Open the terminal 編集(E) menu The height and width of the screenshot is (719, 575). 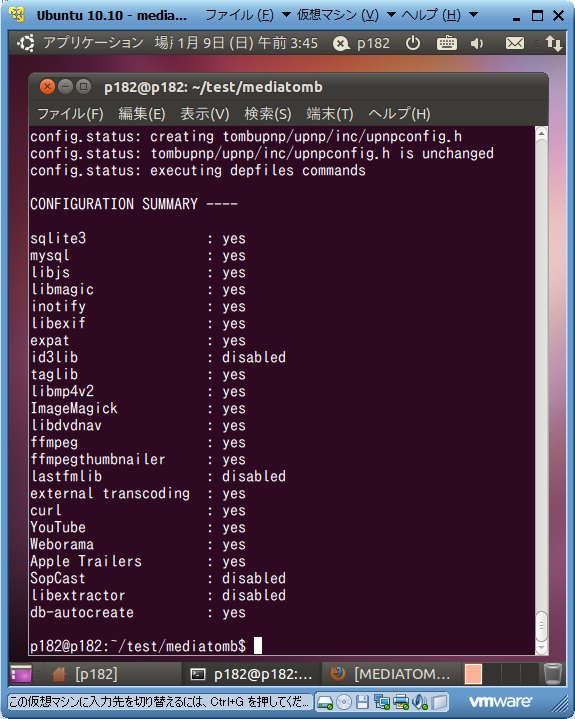[142, 113]
